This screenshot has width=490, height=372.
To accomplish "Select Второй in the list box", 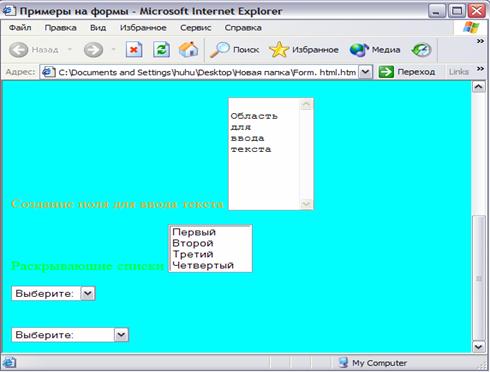I will pos(210,243).
